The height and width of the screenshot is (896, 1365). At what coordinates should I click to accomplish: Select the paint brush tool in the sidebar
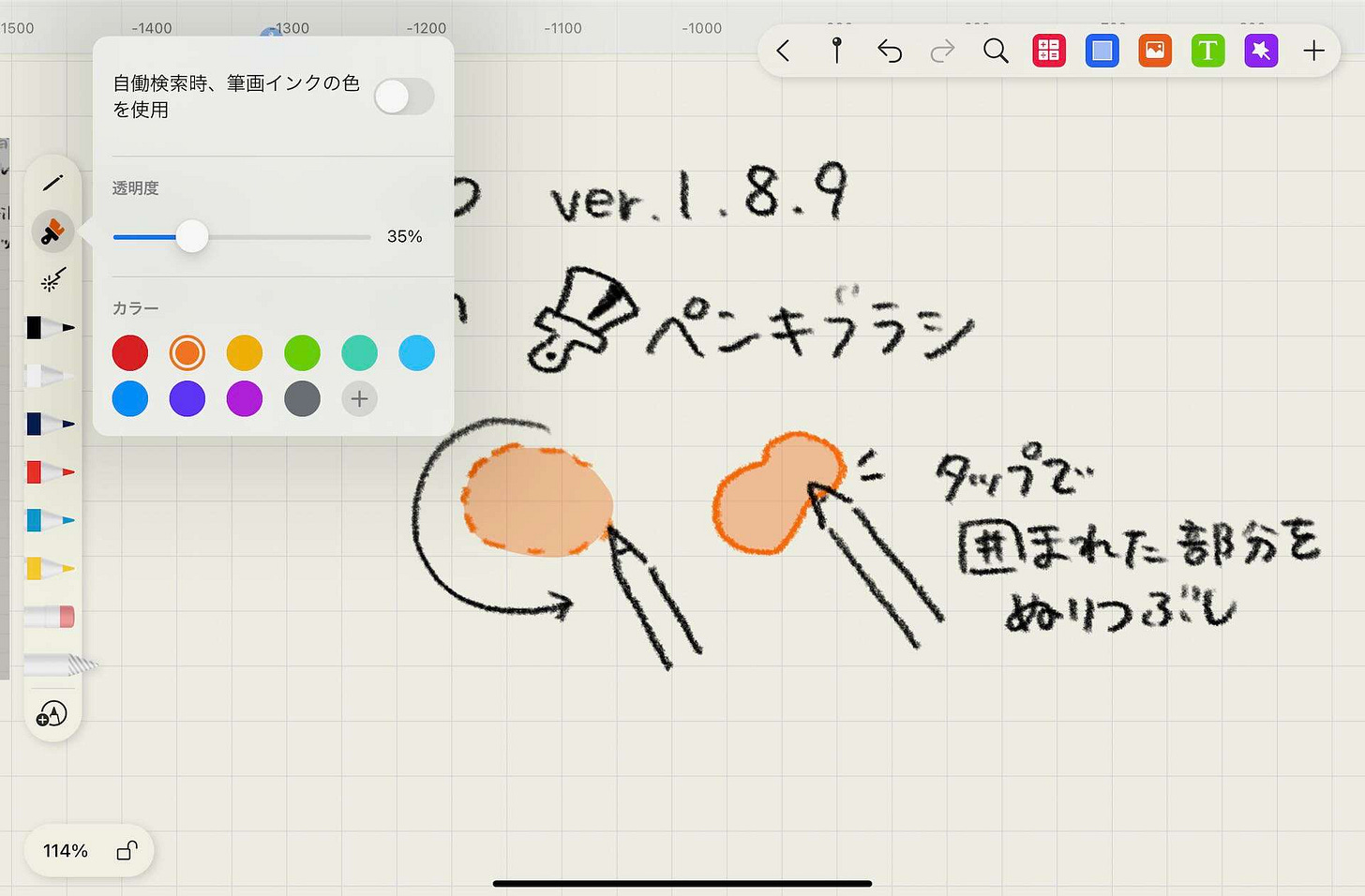(52, 231)
